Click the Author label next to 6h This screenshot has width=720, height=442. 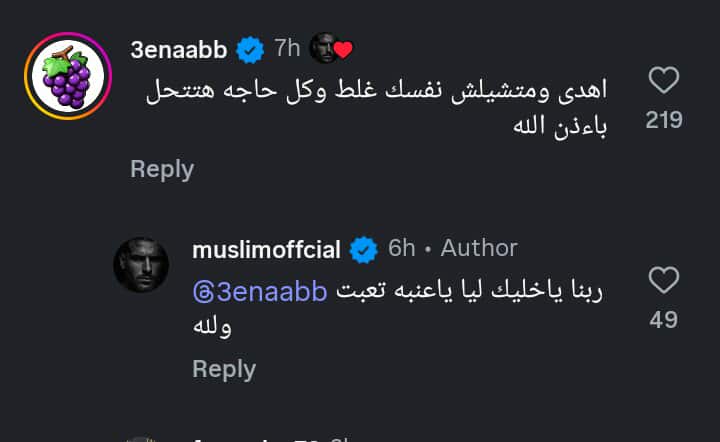(x=479, y=248)
